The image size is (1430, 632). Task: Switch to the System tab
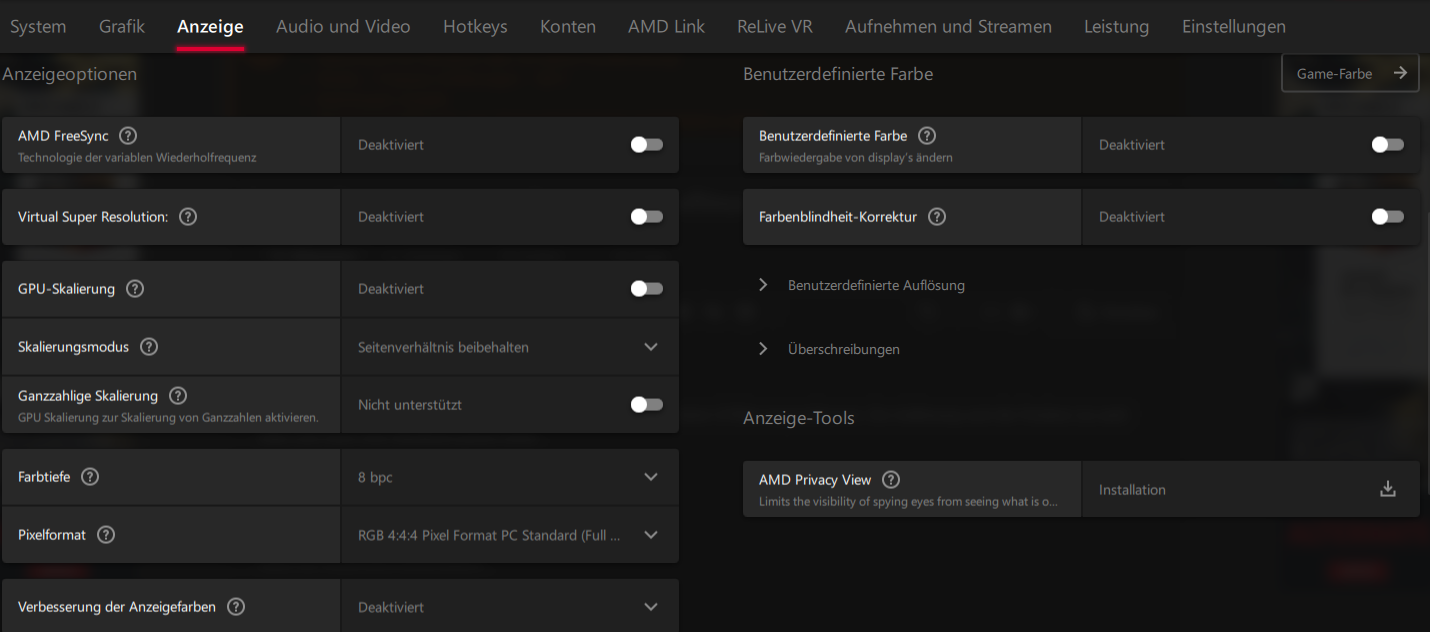(38, 26)
